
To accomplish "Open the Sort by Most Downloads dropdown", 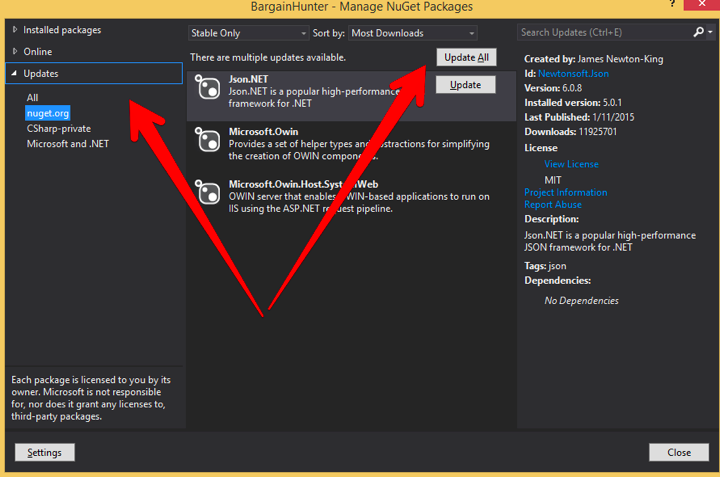I will (x=412, y=33).
